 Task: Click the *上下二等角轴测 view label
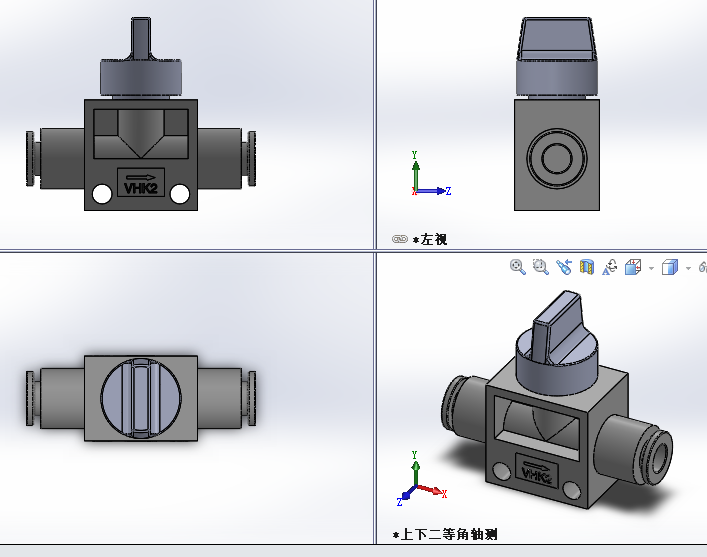click(x=445, y=535)
